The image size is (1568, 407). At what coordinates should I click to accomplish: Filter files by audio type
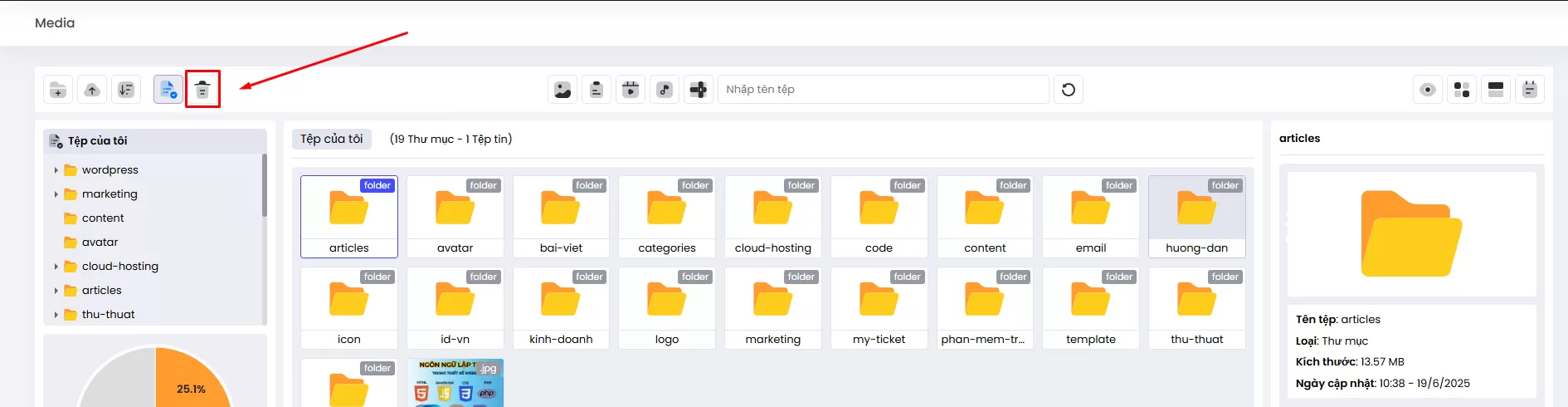[x=665, y=90]
